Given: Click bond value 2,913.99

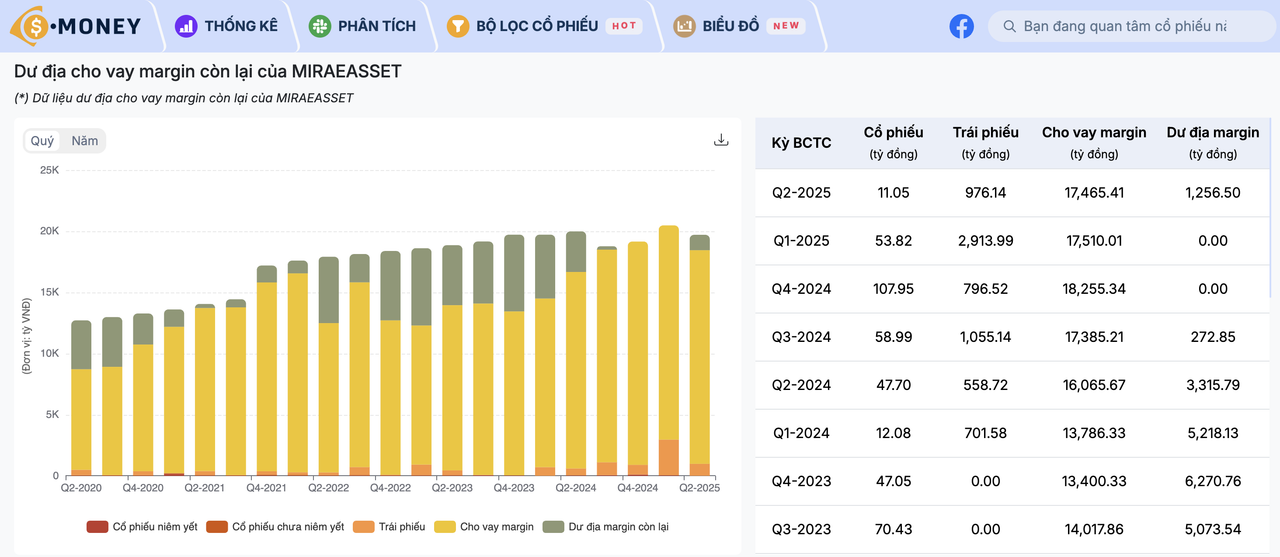Looking at the screenshot, I should tap(985, 241).
